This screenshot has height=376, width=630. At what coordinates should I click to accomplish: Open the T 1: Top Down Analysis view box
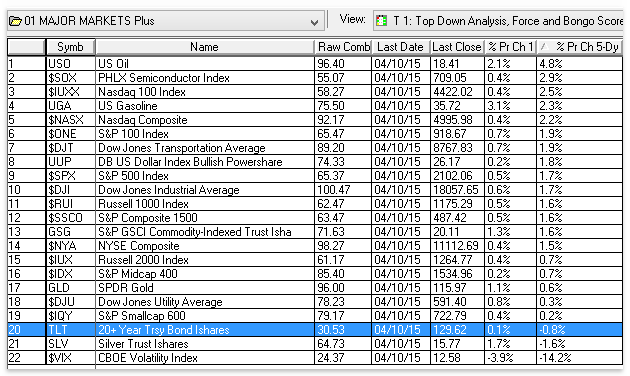[x=498, y=20]
